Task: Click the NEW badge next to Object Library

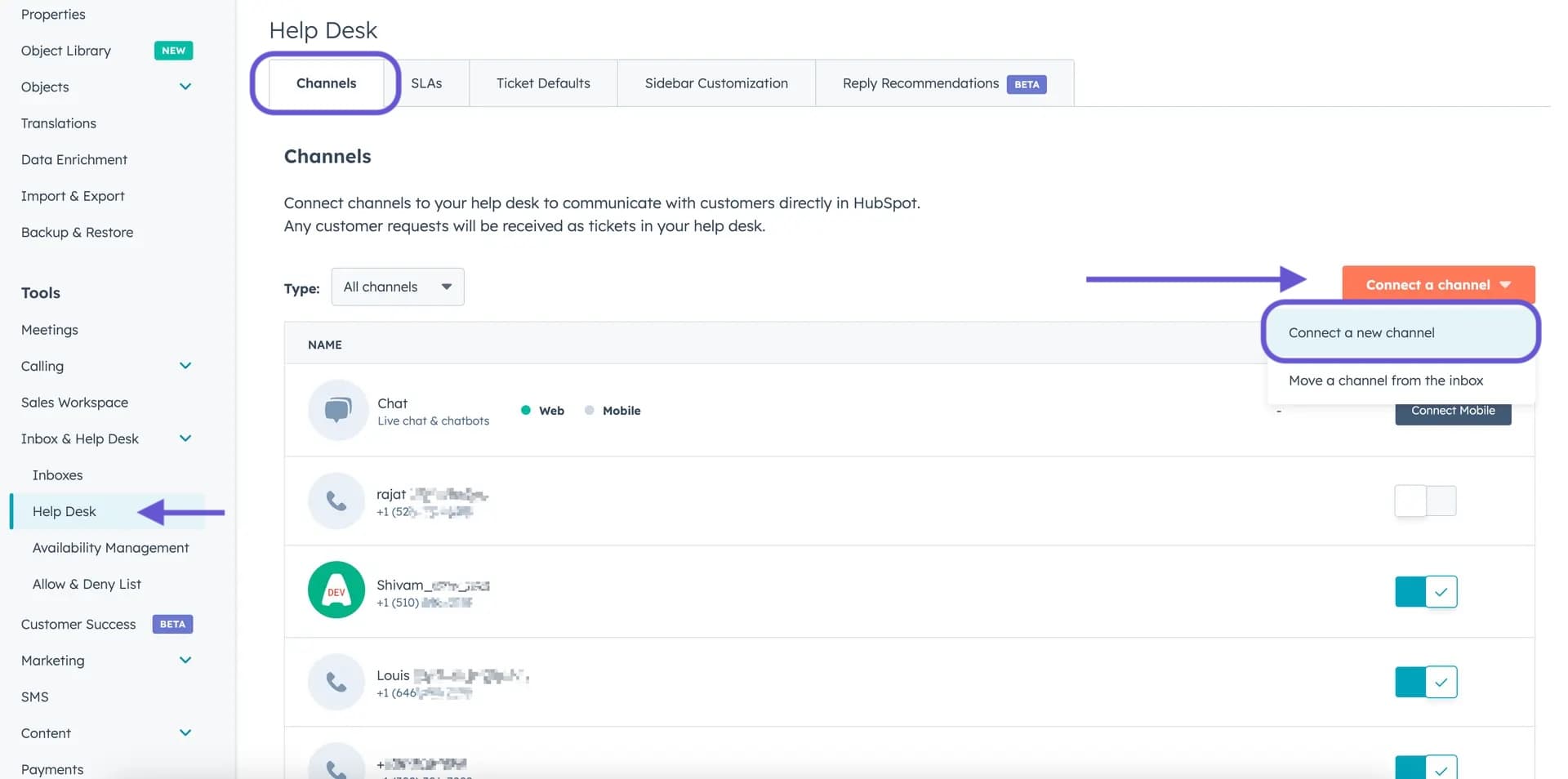Action: pos(173,51)
